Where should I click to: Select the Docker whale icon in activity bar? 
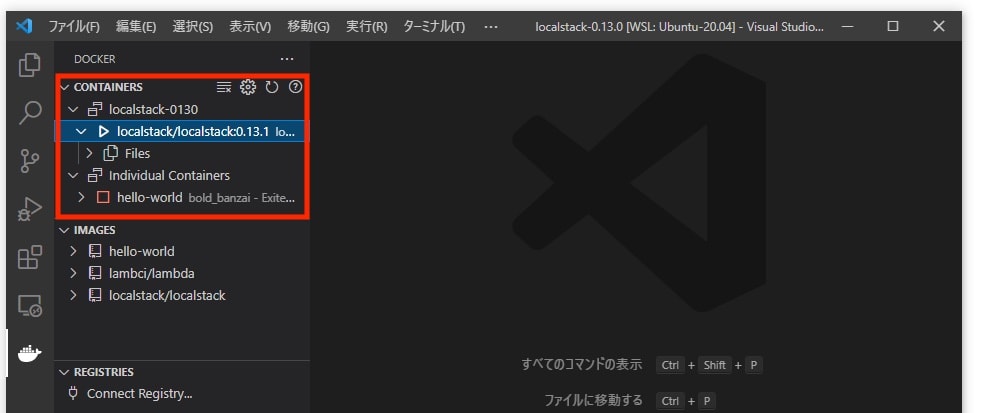point(29,353)
